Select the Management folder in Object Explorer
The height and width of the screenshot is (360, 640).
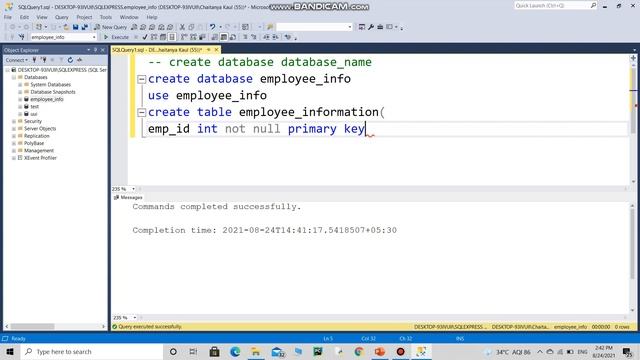[x=39, y=151]
